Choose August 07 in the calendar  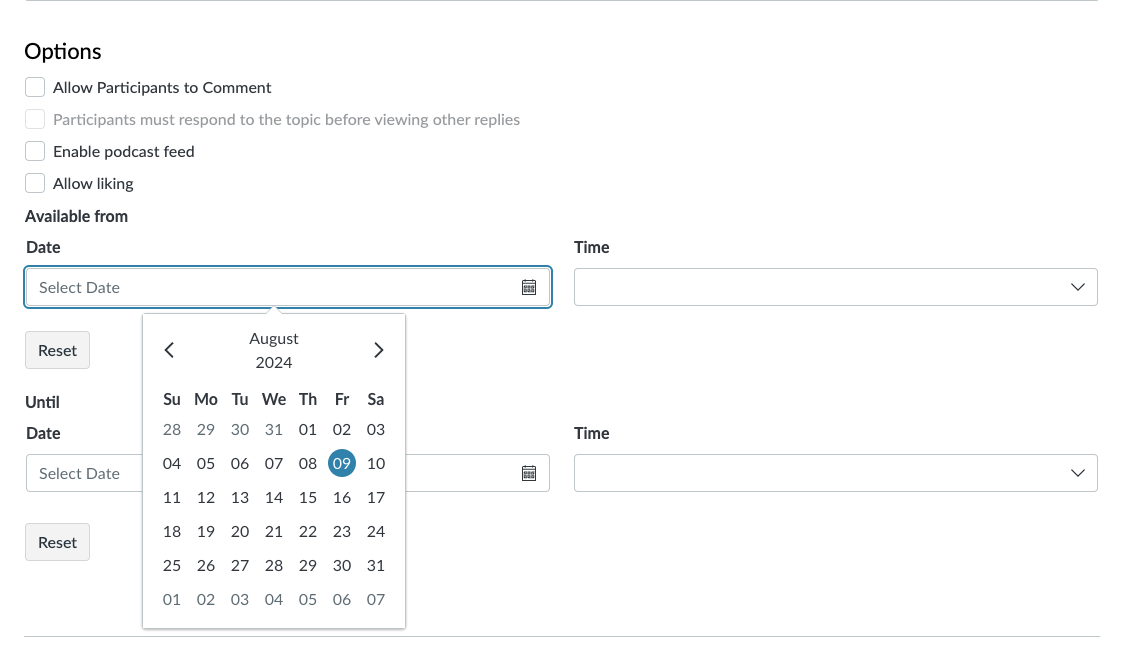[x=273, y=464]
